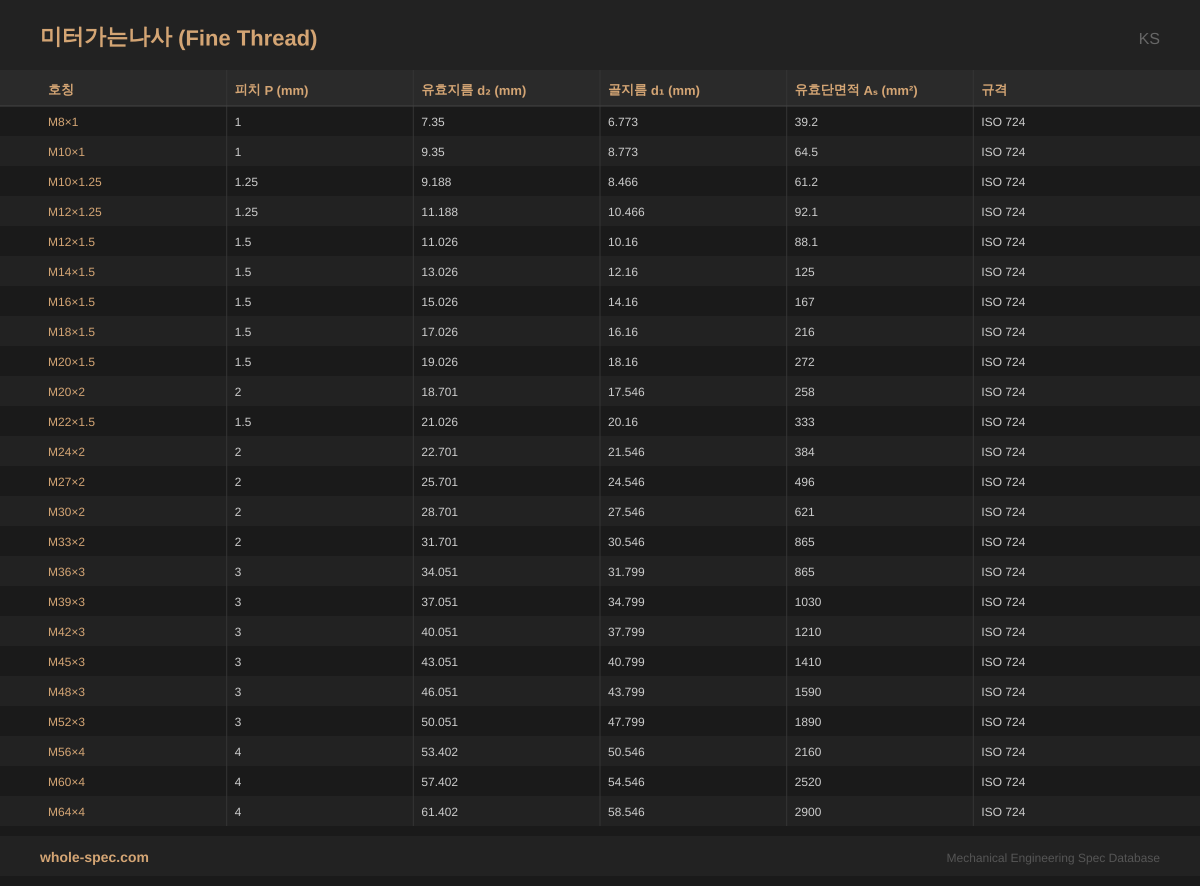
Task: Click the M48×3 designation cell
Action: pyautogui.click(x=66, y=692)
